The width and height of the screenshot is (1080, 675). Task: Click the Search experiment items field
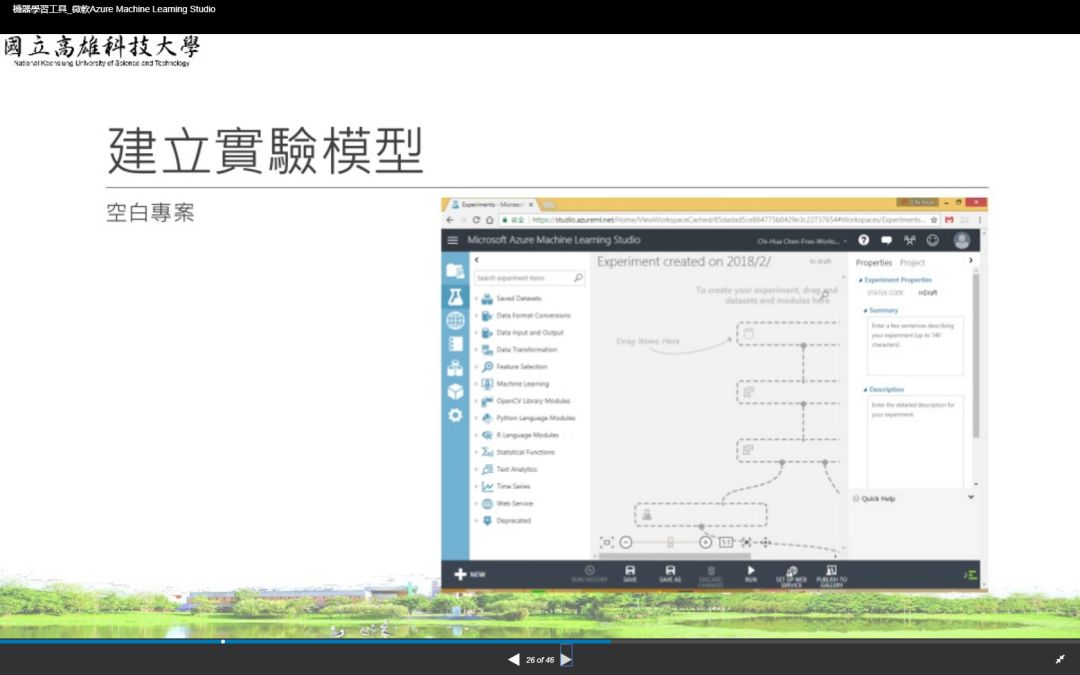pyautogui.click(x=529, y=278)
